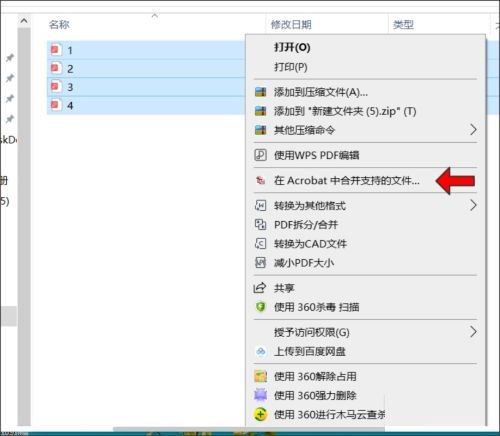Choose 转换为CAD文件 entry
The image size is (500, 436).
(x=366, y=243)
